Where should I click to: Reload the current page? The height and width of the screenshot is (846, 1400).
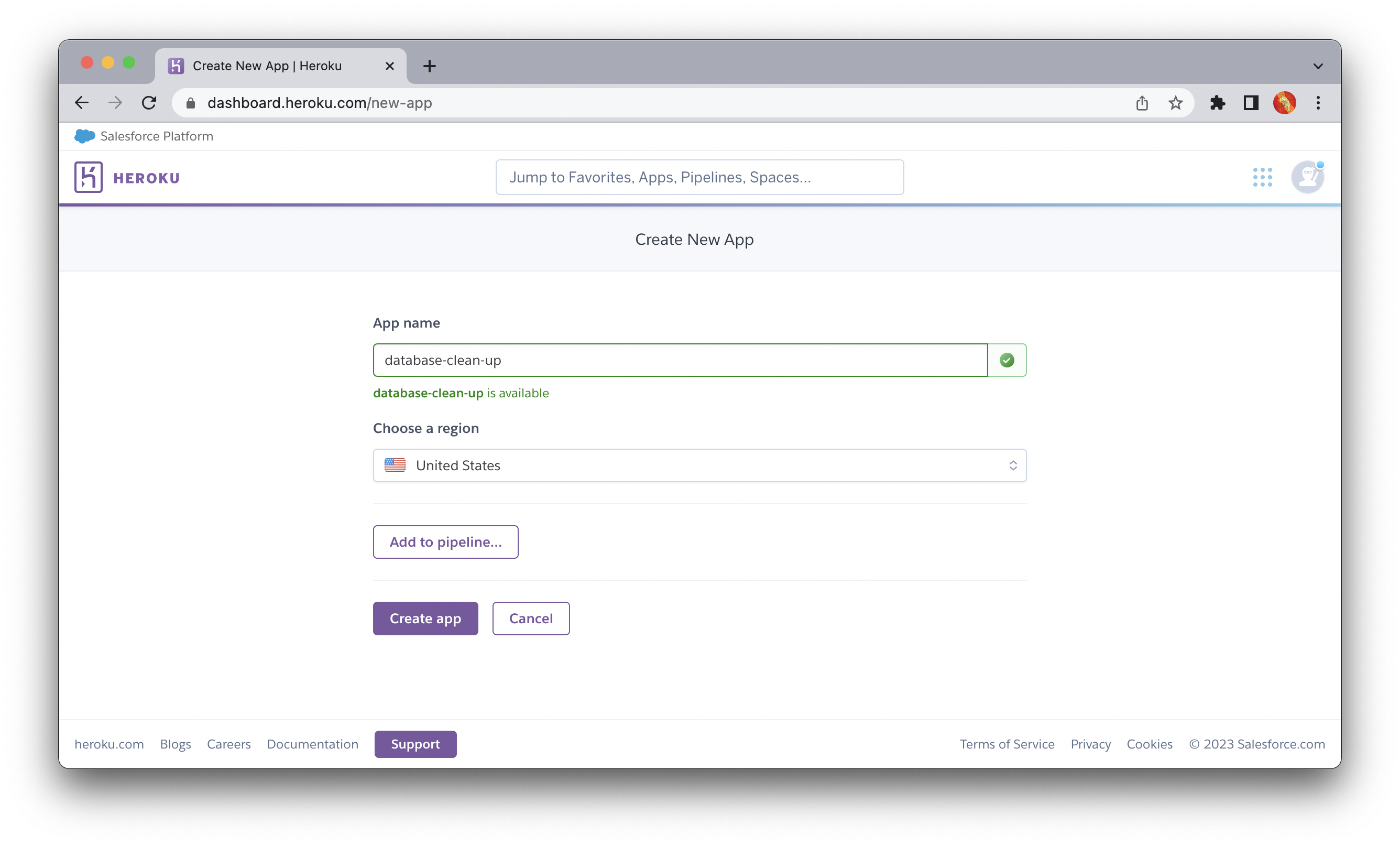pyautogui.click(x=149, y=103)
